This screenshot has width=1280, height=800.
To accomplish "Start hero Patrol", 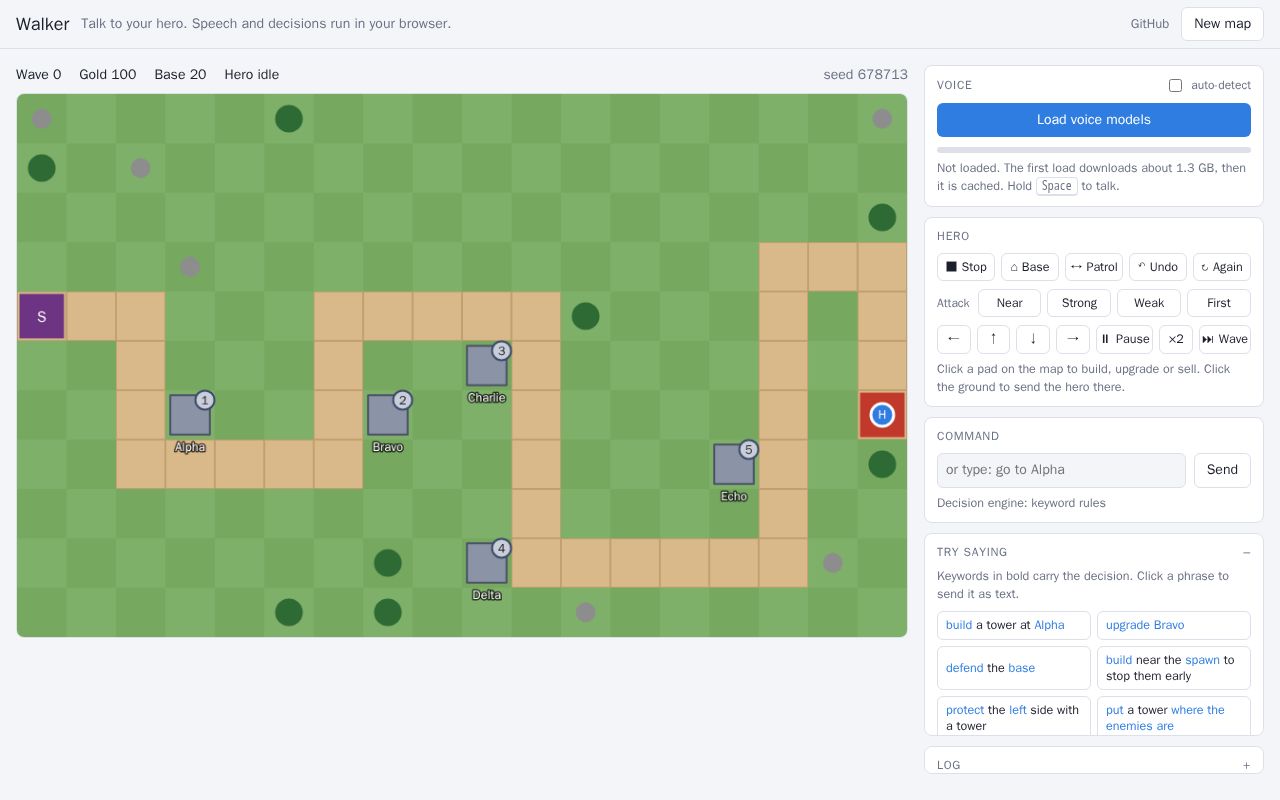I will click(1094, 267).
